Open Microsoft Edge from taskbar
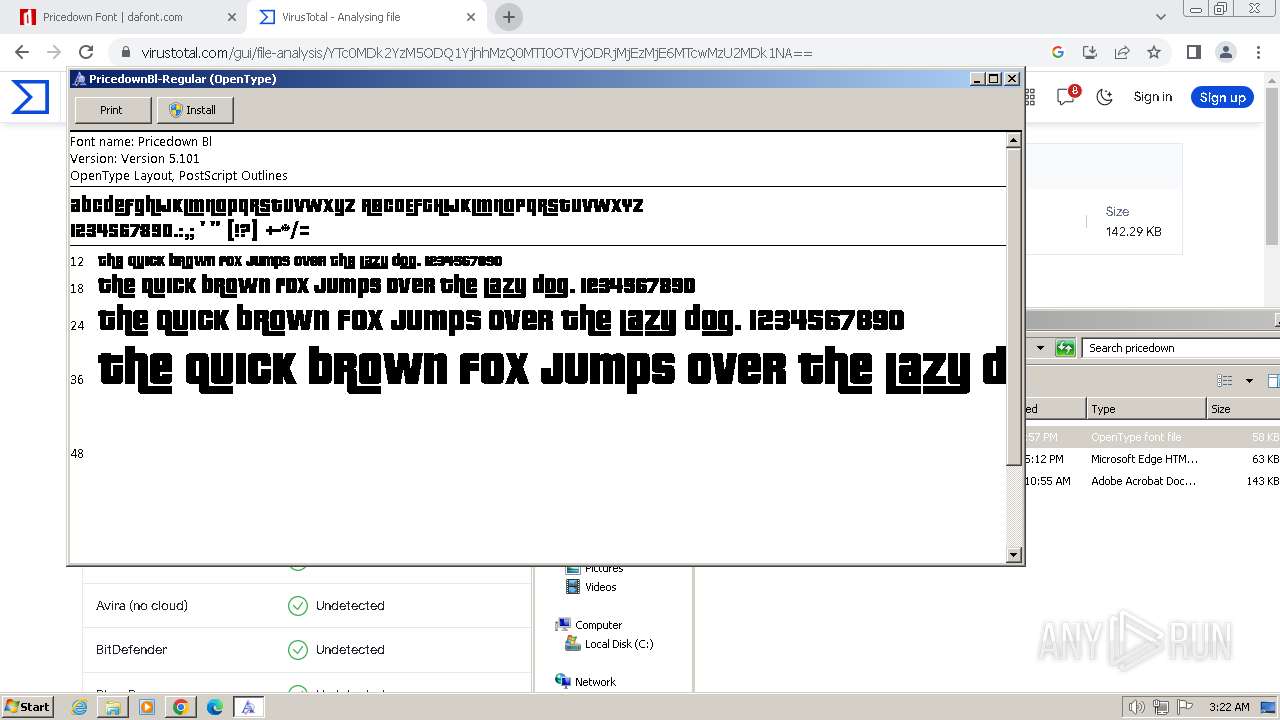 tap(214, 707)
